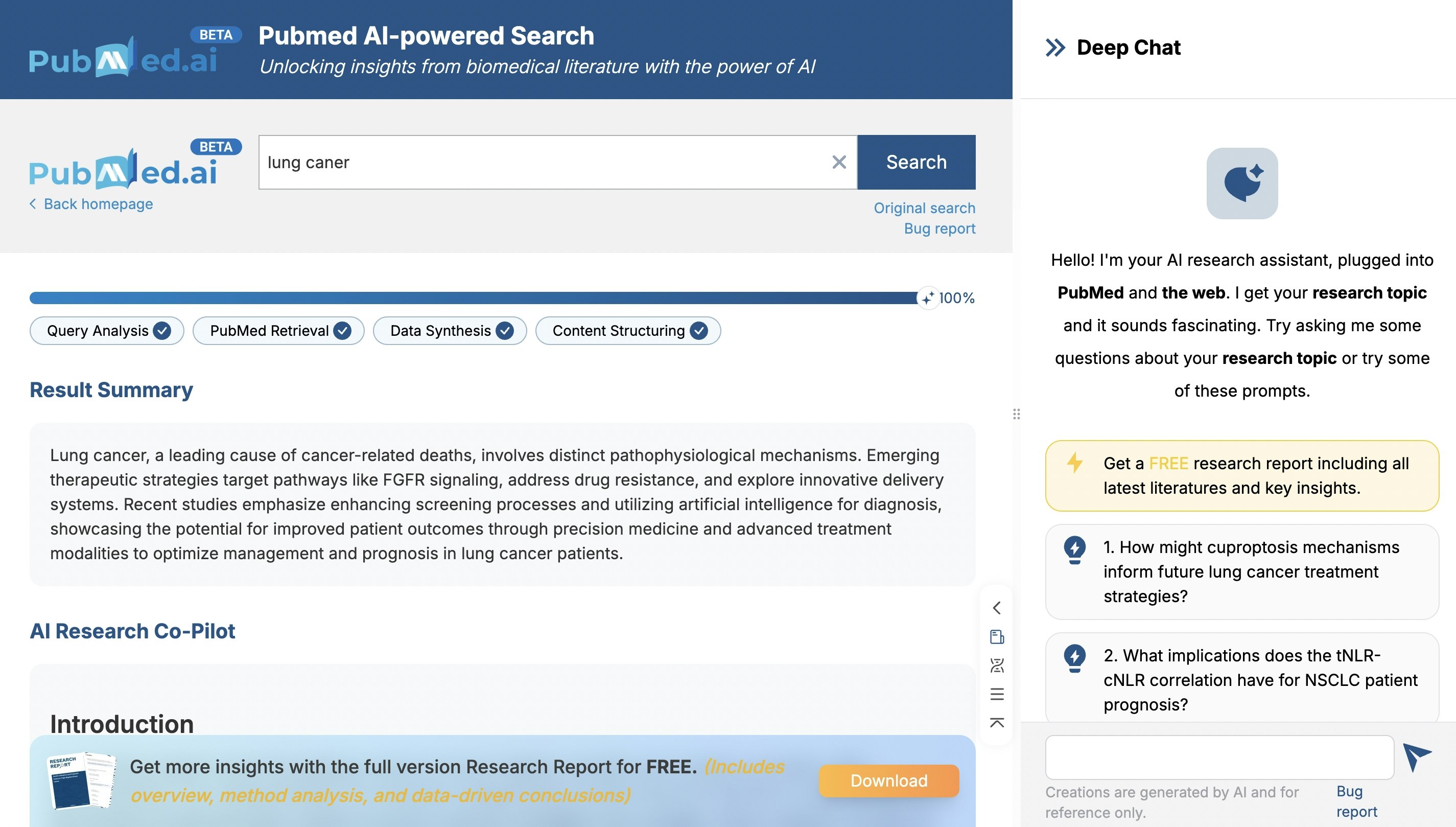Select the PubMed Retrieval step pill
This screenshot has width=1456, height=827.
[x=278, y=331]
